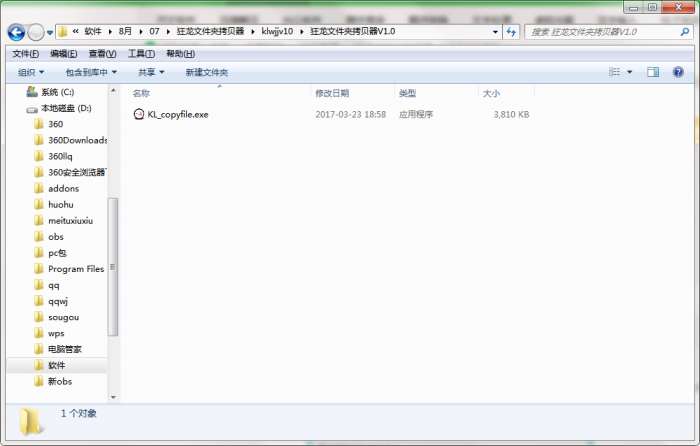Select 系统 (C:) drive in the tree

coord(57,92)
